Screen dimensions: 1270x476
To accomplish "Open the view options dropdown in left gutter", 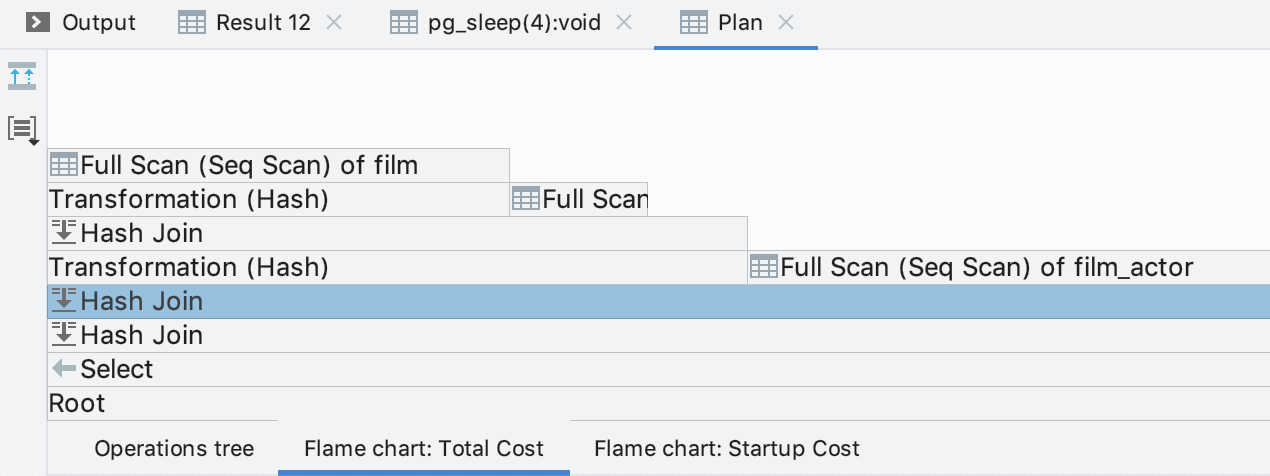I will click(x=22, y=129).
